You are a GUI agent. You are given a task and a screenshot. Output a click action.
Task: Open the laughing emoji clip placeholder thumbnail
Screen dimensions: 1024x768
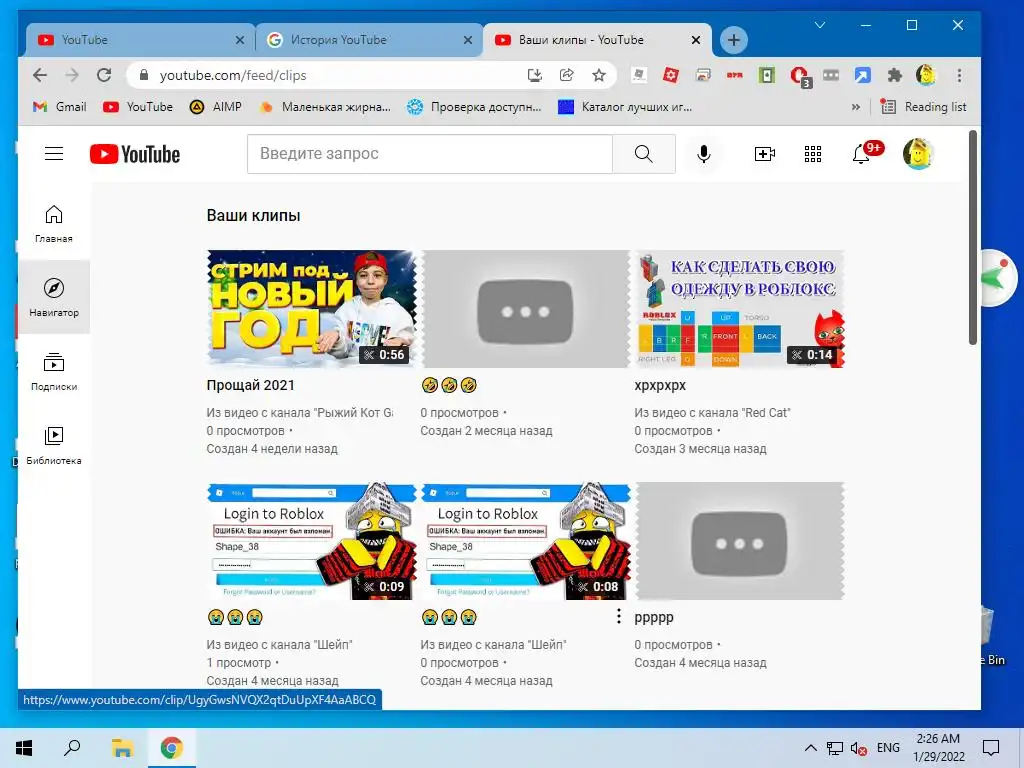526,308
